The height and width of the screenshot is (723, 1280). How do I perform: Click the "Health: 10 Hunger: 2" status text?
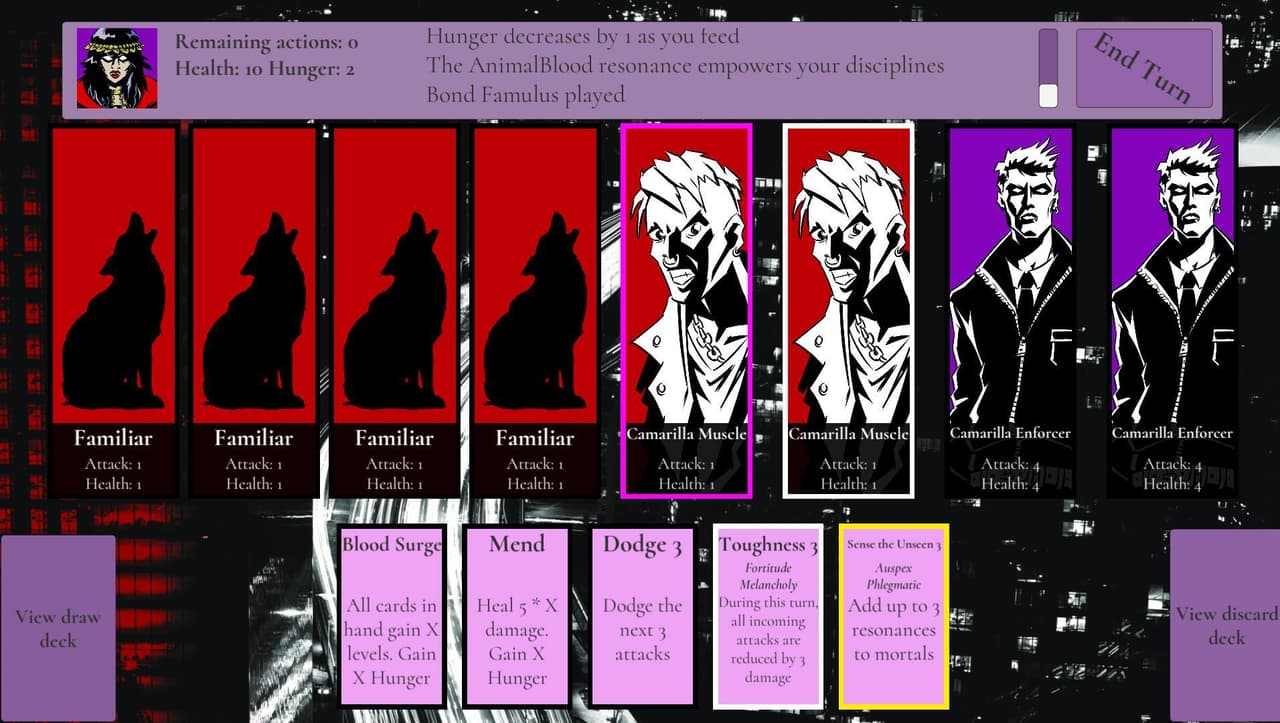click(264, 69)
